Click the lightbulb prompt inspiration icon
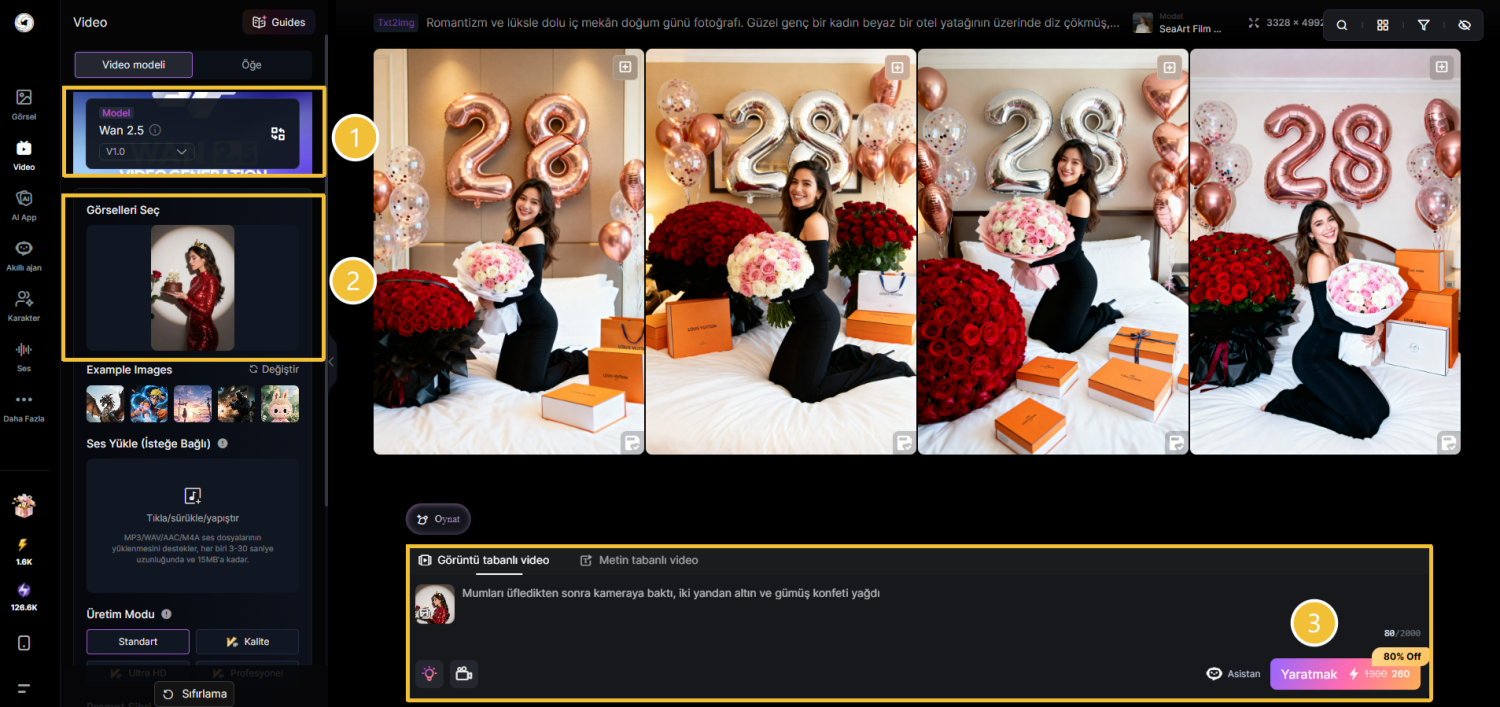 [430, 674]
